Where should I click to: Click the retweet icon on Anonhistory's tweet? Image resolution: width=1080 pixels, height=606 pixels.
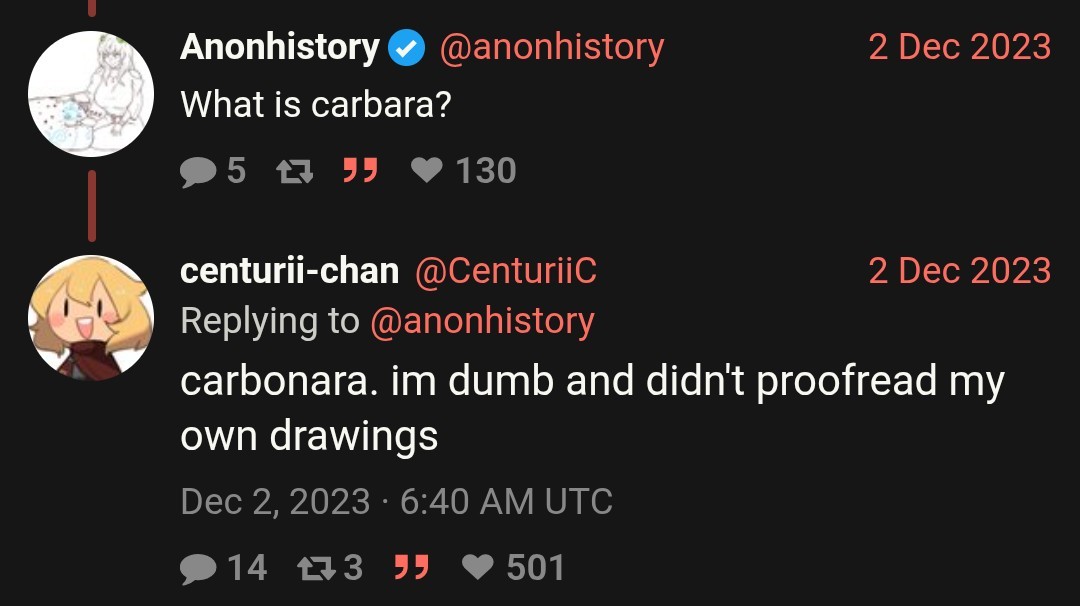click(x=294, y=172)
